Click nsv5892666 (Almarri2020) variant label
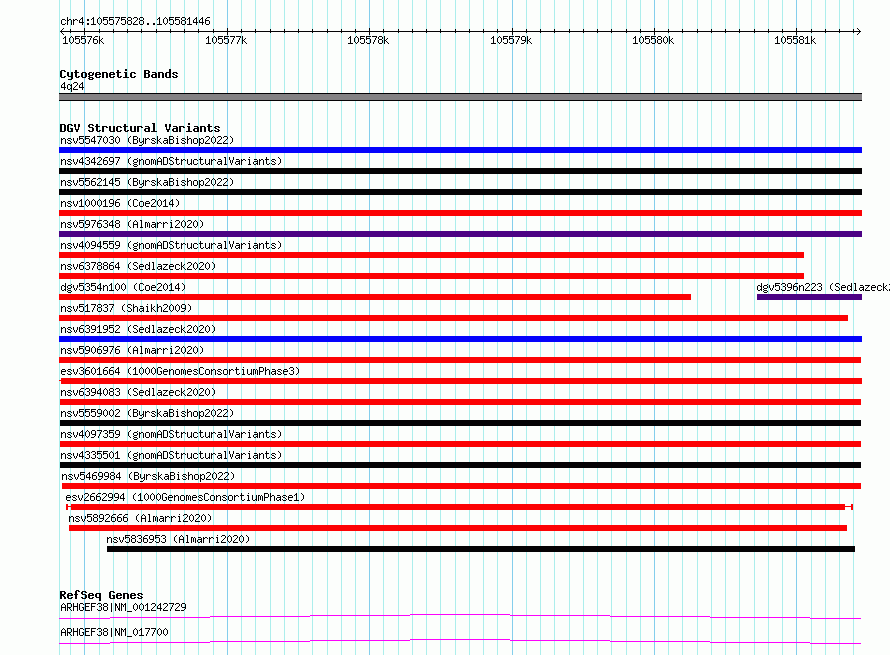This screenshot has height=655, width=890. point(140,518)
